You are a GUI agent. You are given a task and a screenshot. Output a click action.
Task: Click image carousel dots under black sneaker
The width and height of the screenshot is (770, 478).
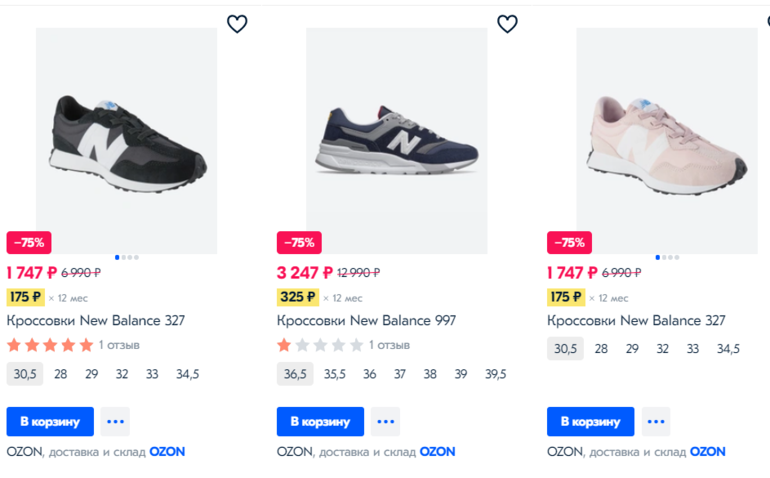[x=127, y=257]
